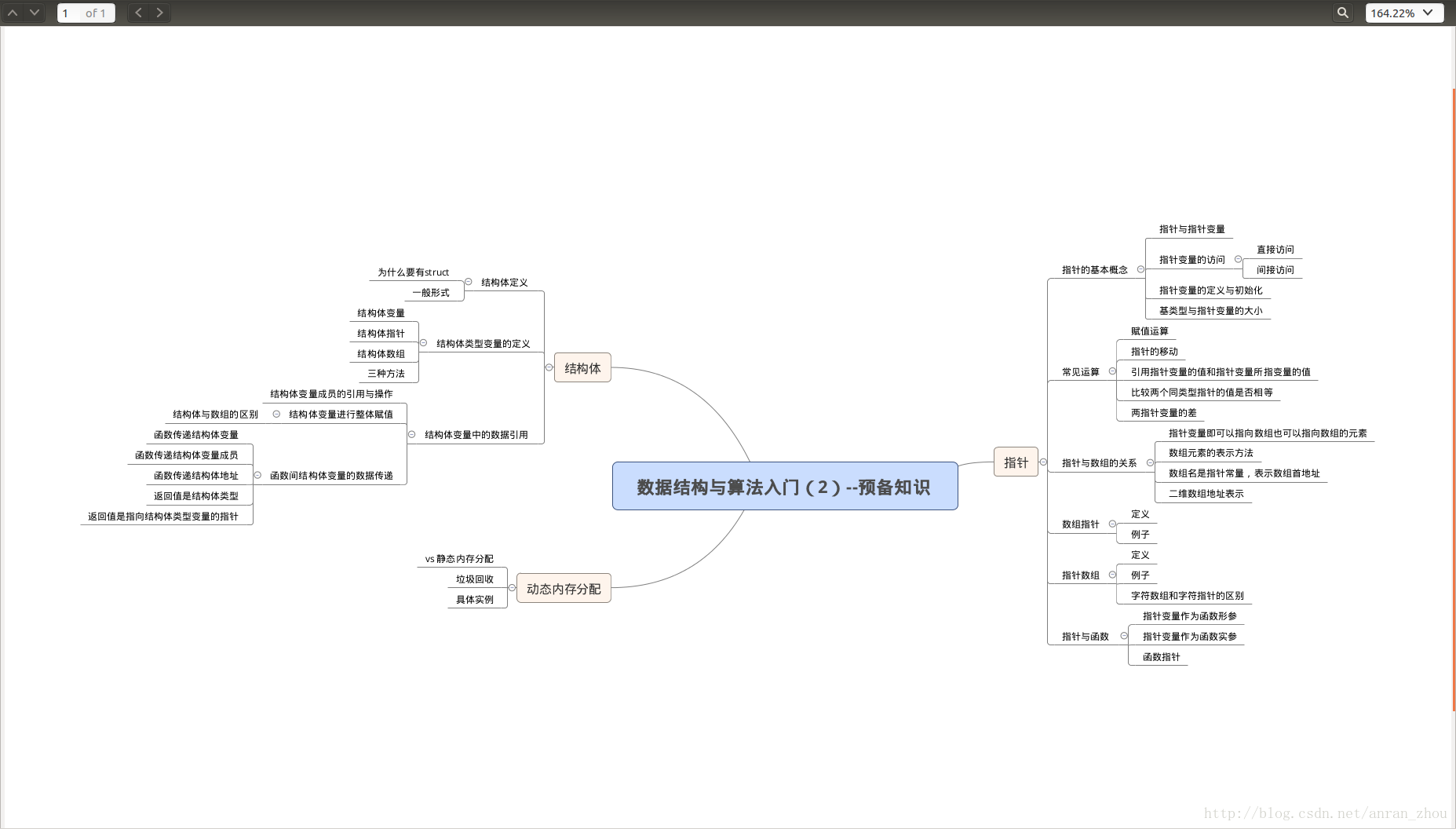Click the 结构体指针 topic
Viewport: 1456px width, 829px height.
(x=381, y=334)
